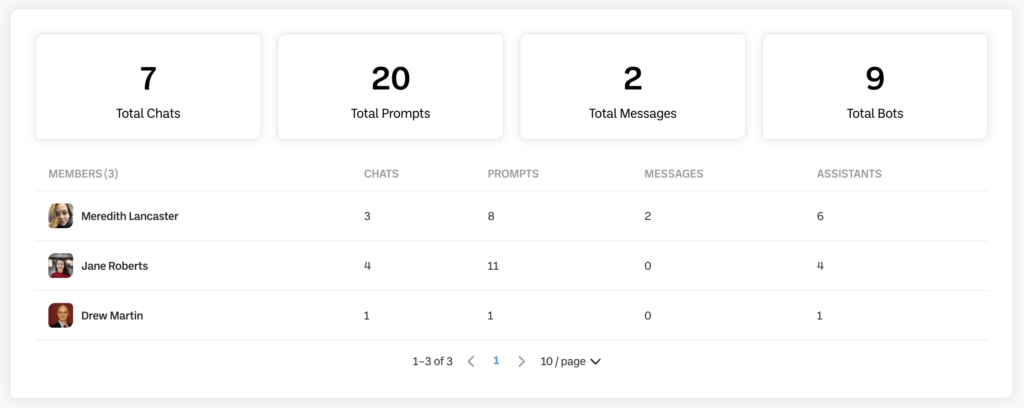Select page number 1 in pagination
Screen dimensions: 1024x408
tap(496, 361)
